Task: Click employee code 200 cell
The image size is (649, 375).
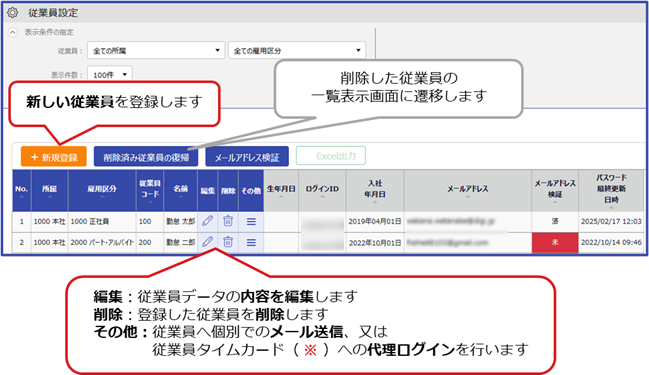Action: (x=149, y=243)
